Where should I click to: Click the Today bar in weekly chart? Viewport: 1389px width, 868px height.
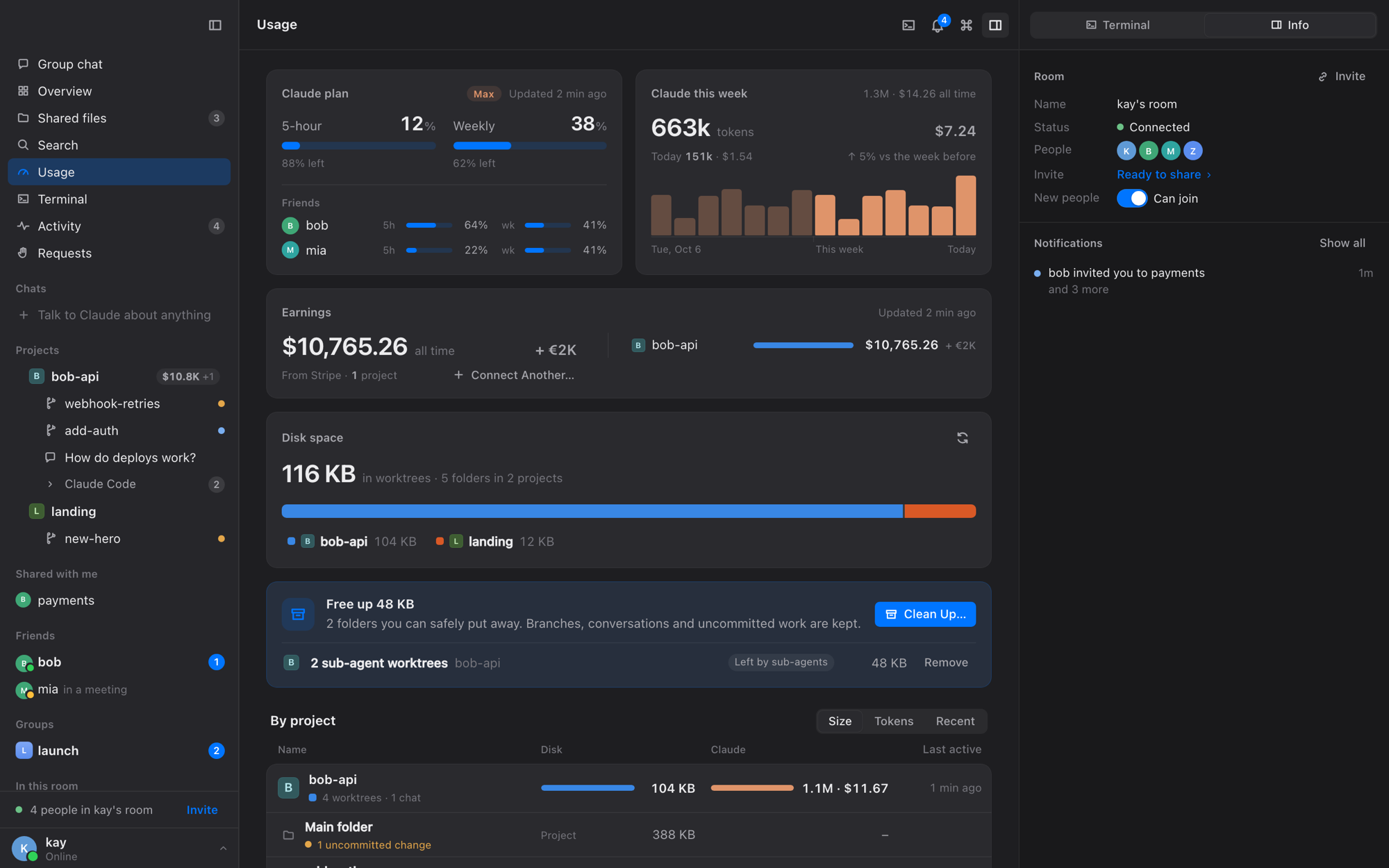pos(965,206)
